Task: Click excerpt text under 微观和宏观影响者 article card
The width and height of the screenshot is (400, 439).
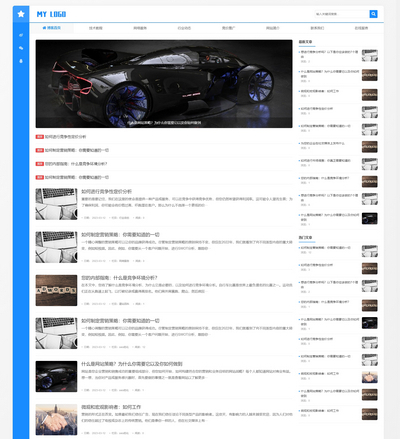Action: [187, 417]
